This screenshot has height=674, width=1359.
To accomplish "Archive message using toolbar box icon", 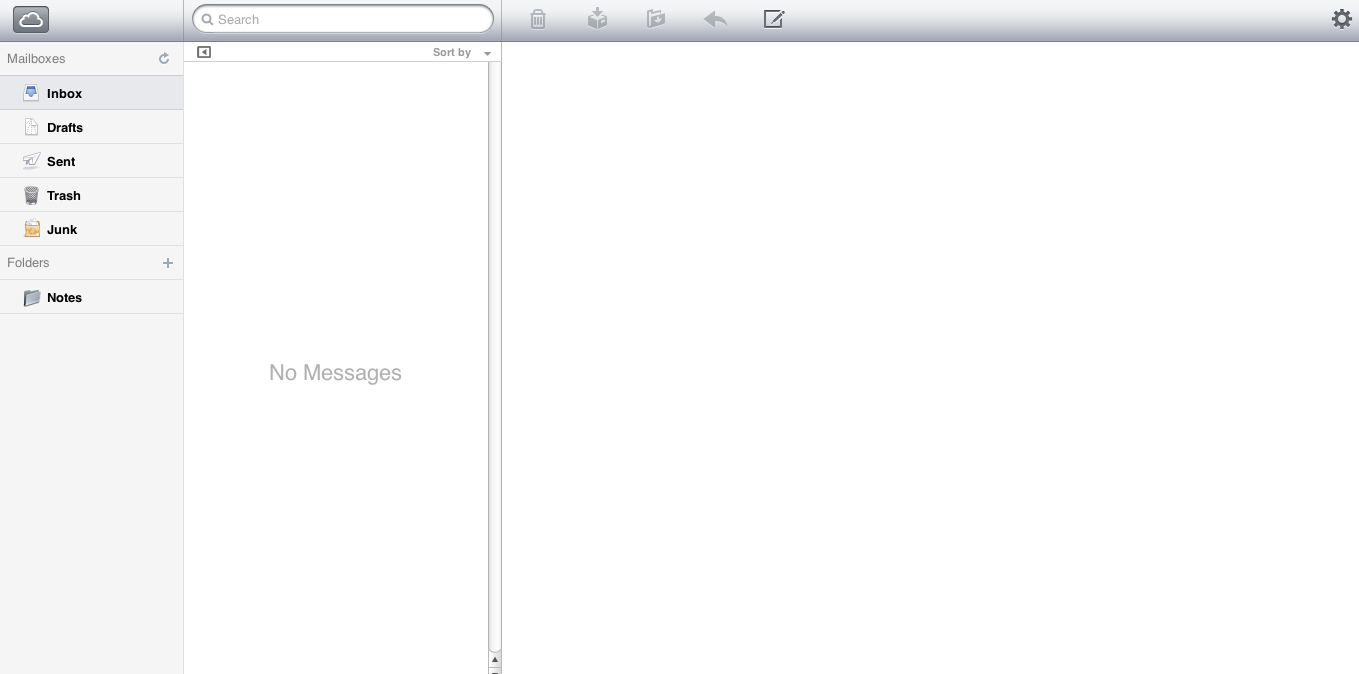I will pyautogui.click(x=597, y=19).
